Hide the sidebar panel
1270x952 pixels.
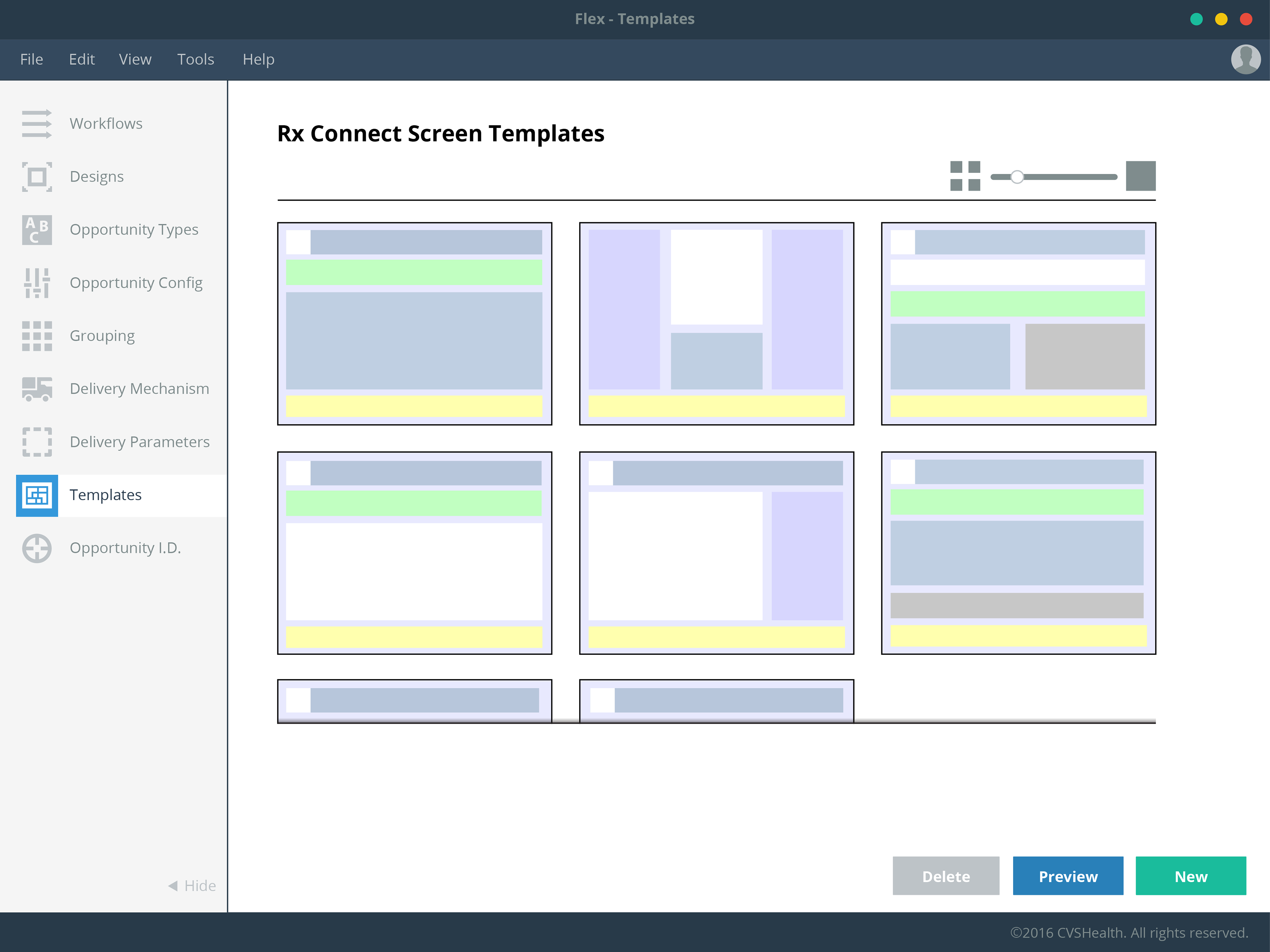[192, 886]
